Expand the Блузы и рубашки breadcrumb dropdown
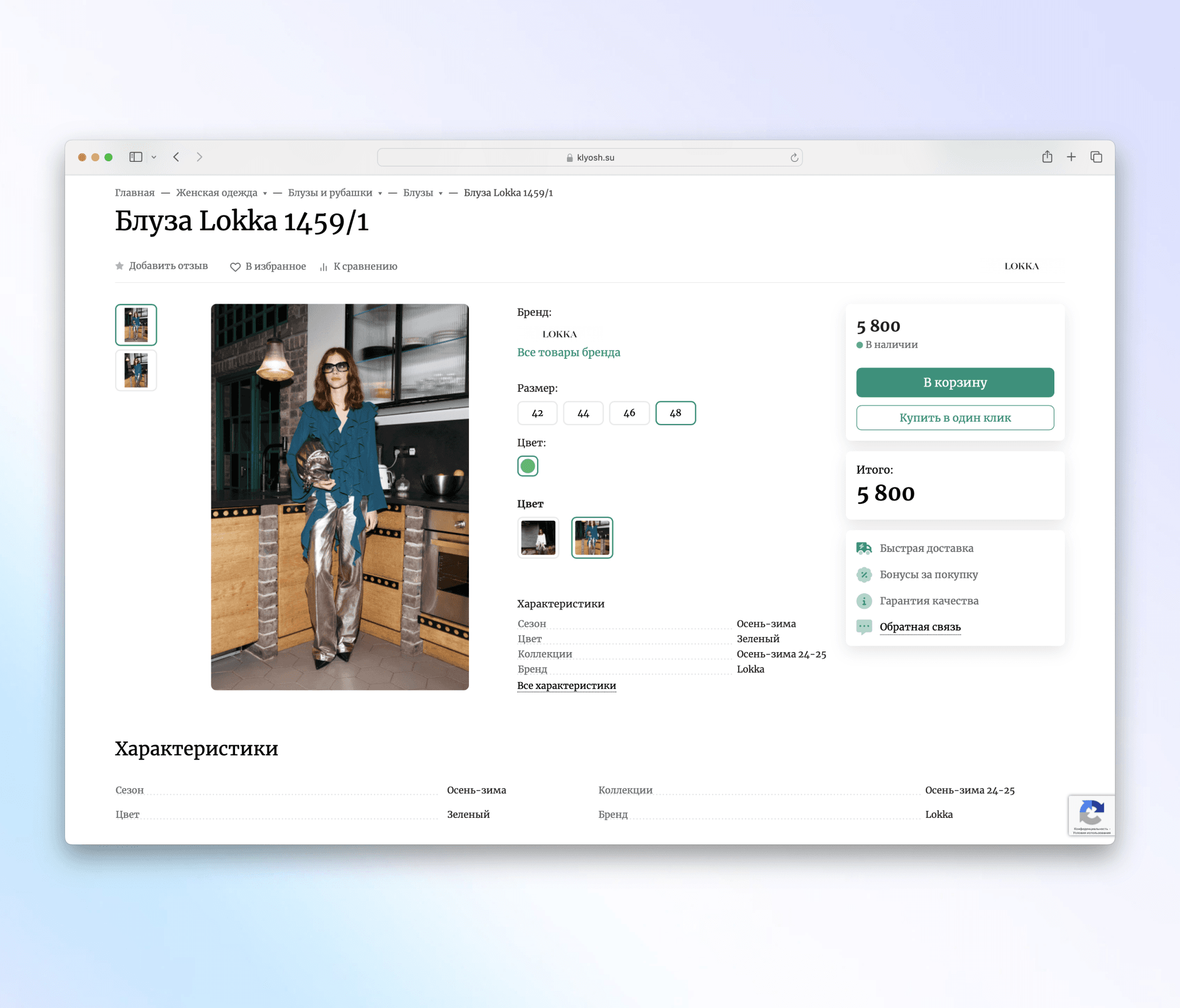Viewport: 1180px width, 1008px height. click(380, 194)
